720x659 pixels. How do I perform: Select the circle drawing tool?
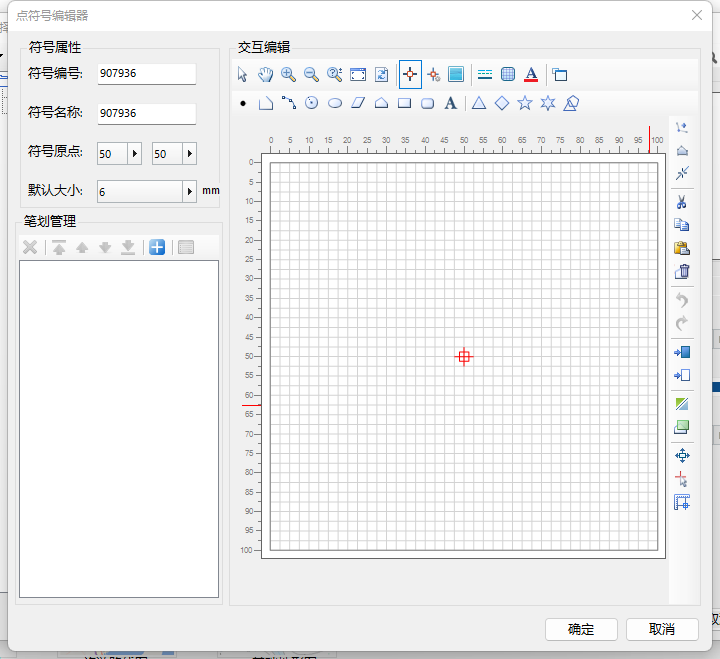coord(312,103)
